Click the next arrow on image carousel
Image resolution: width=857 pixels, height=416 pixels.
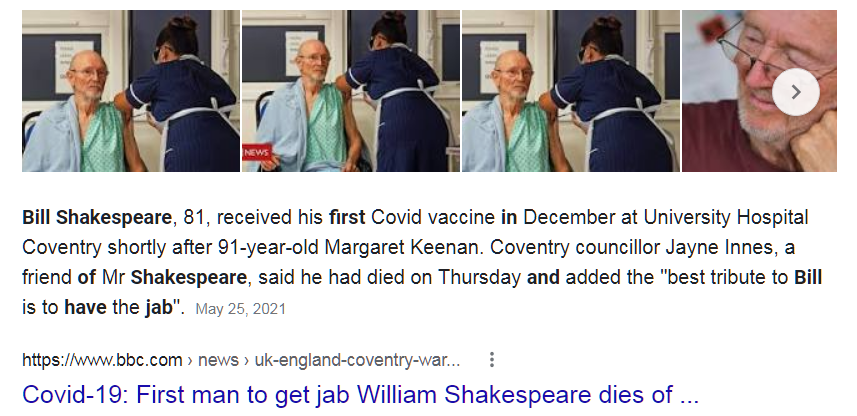(795, 92)
